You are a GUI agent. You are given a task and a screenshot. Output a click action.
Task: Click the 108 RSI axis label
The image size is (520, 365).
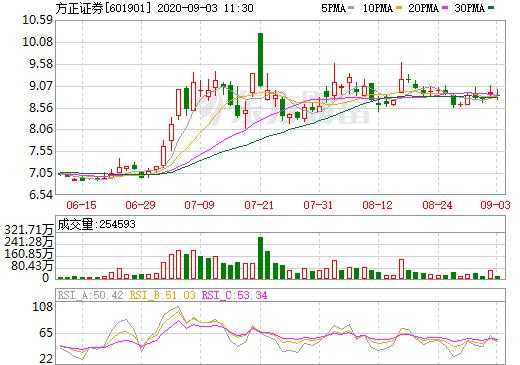pos(42,306)
